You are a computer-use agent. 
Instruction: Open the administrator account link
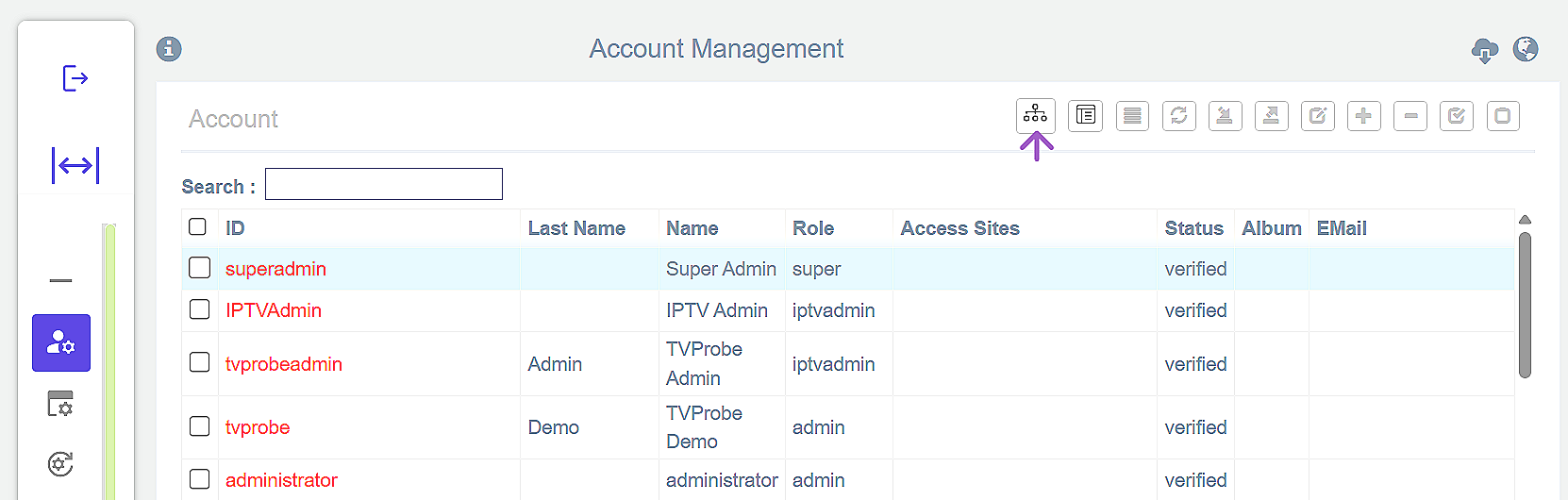(281, 480)
